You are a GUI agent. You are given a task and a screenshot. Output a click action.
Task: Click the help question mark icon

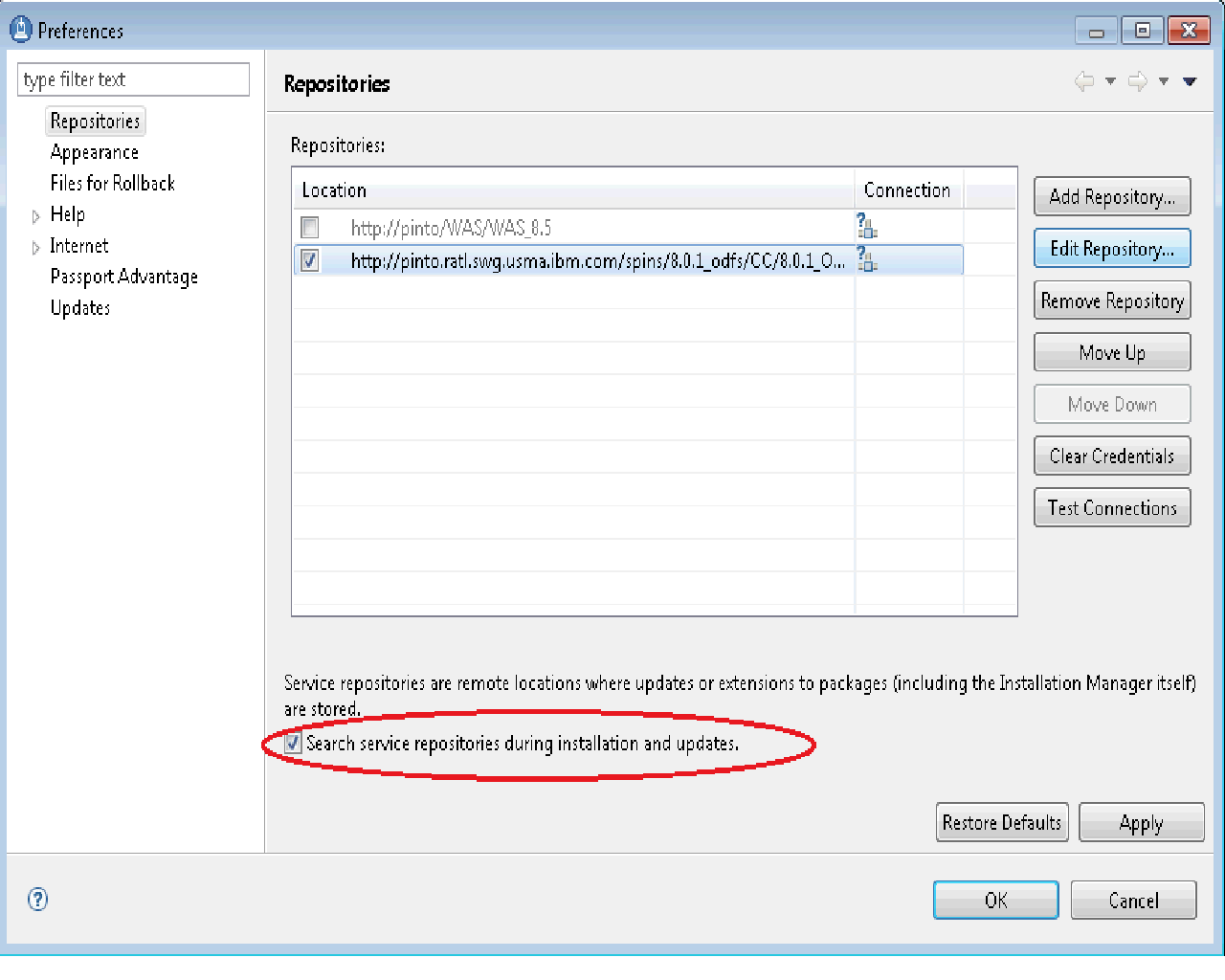pyautogui.click(x=37, y=899)
